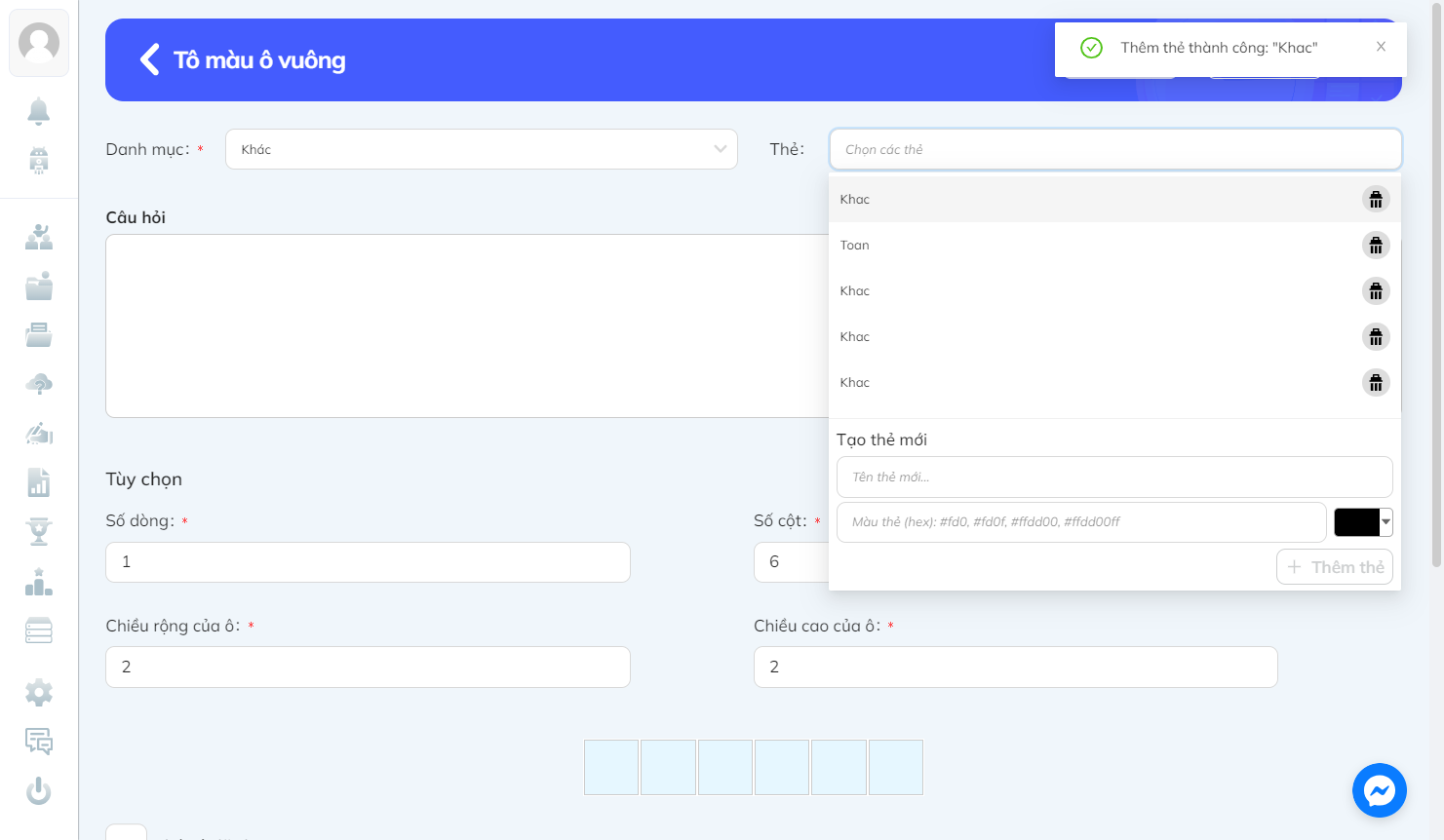Open the robot icon in the sidebar
1444x840 pixels.
(39, 160)
